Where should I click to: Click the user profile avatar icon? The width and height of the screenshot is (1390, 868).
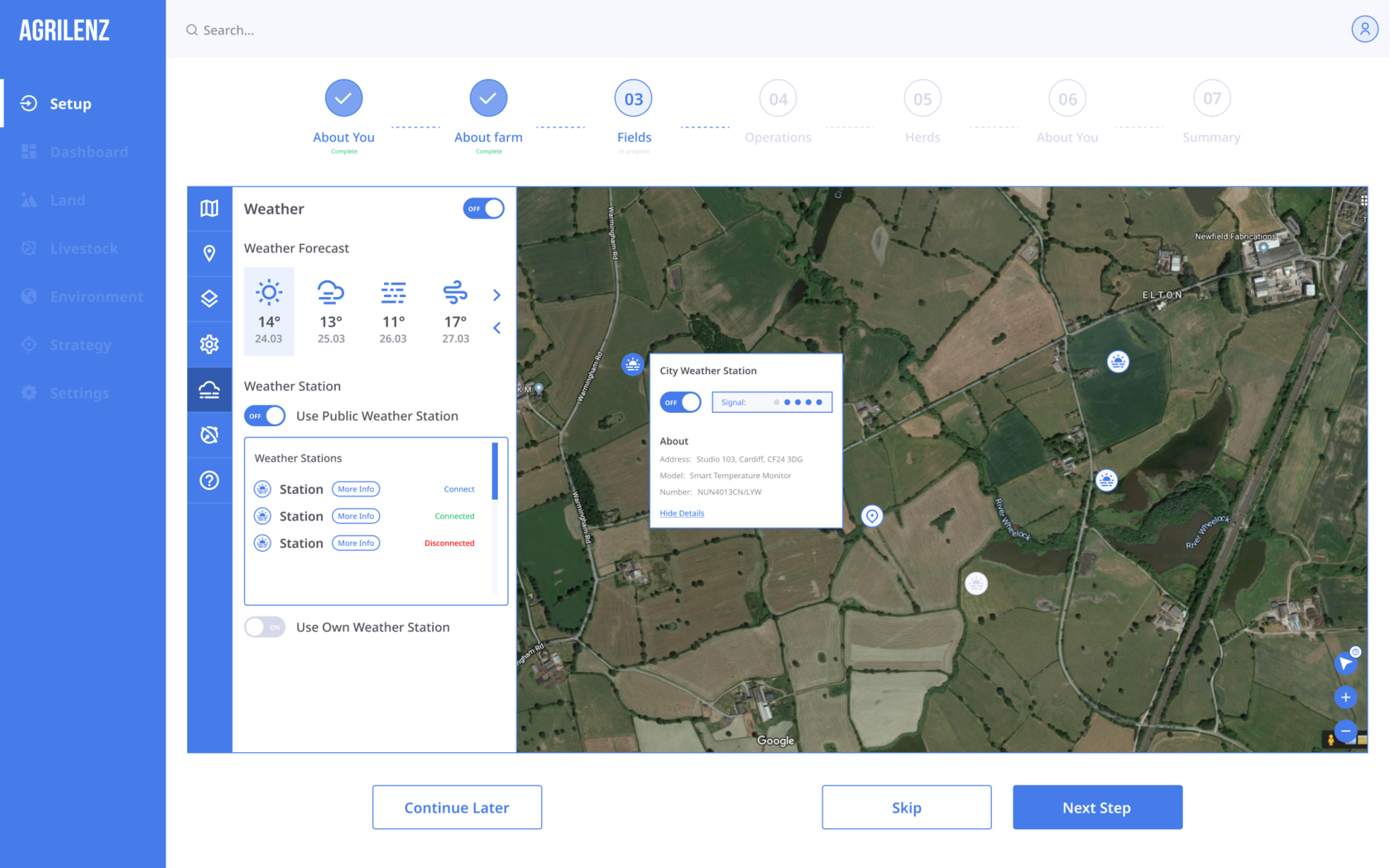pyautogui.click(x=1364, y=29)
